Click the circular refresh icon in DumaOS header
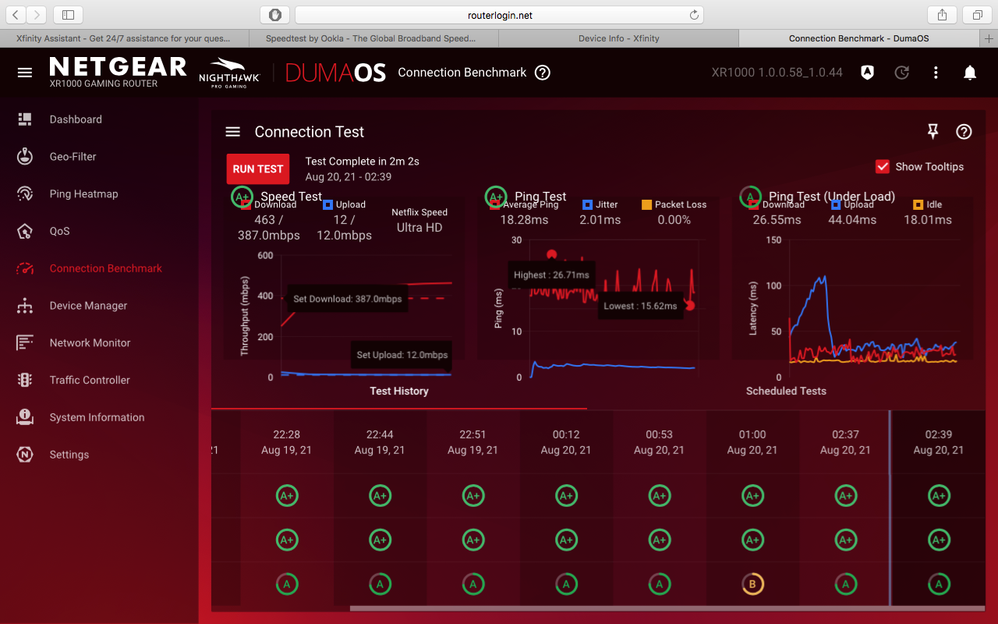Screen dimensions: 998x624 coord(901,73)
